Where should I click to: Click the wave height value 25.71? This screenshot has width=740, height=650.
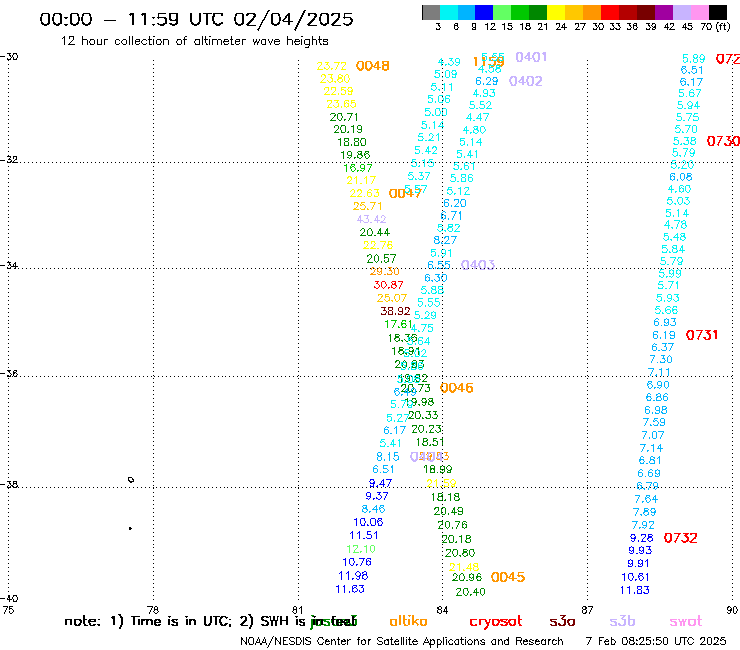point(368,206)
